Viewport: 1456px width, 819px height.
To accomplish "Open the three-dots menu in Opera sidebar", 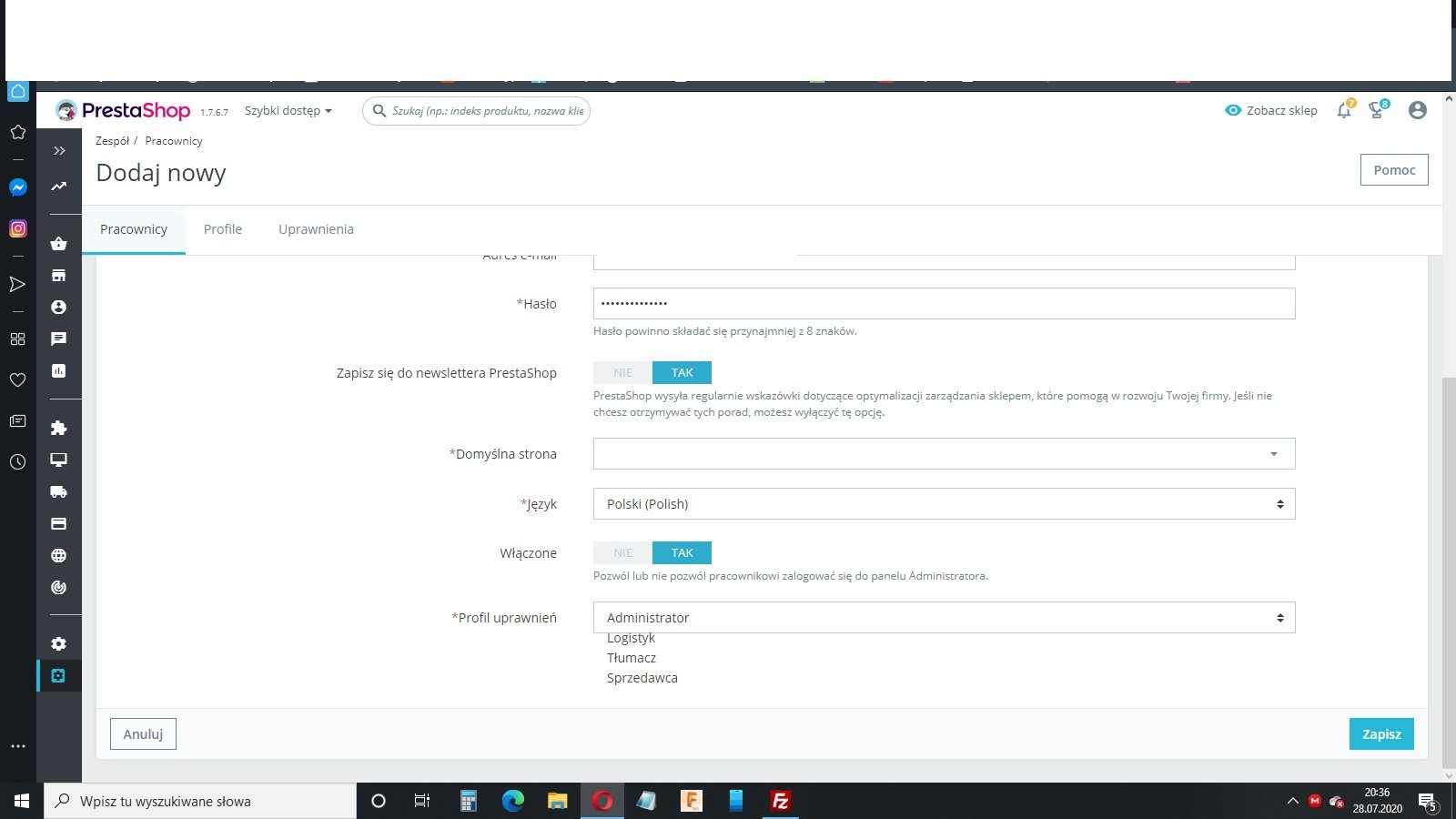I will coord(18,746).
